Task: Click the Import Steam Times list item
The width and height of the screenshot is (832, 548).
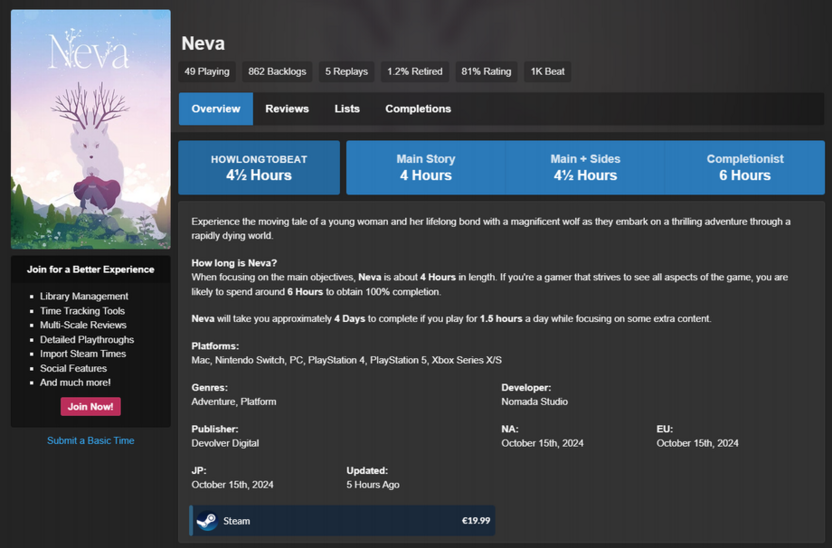Action: click(x=83, y=353)
